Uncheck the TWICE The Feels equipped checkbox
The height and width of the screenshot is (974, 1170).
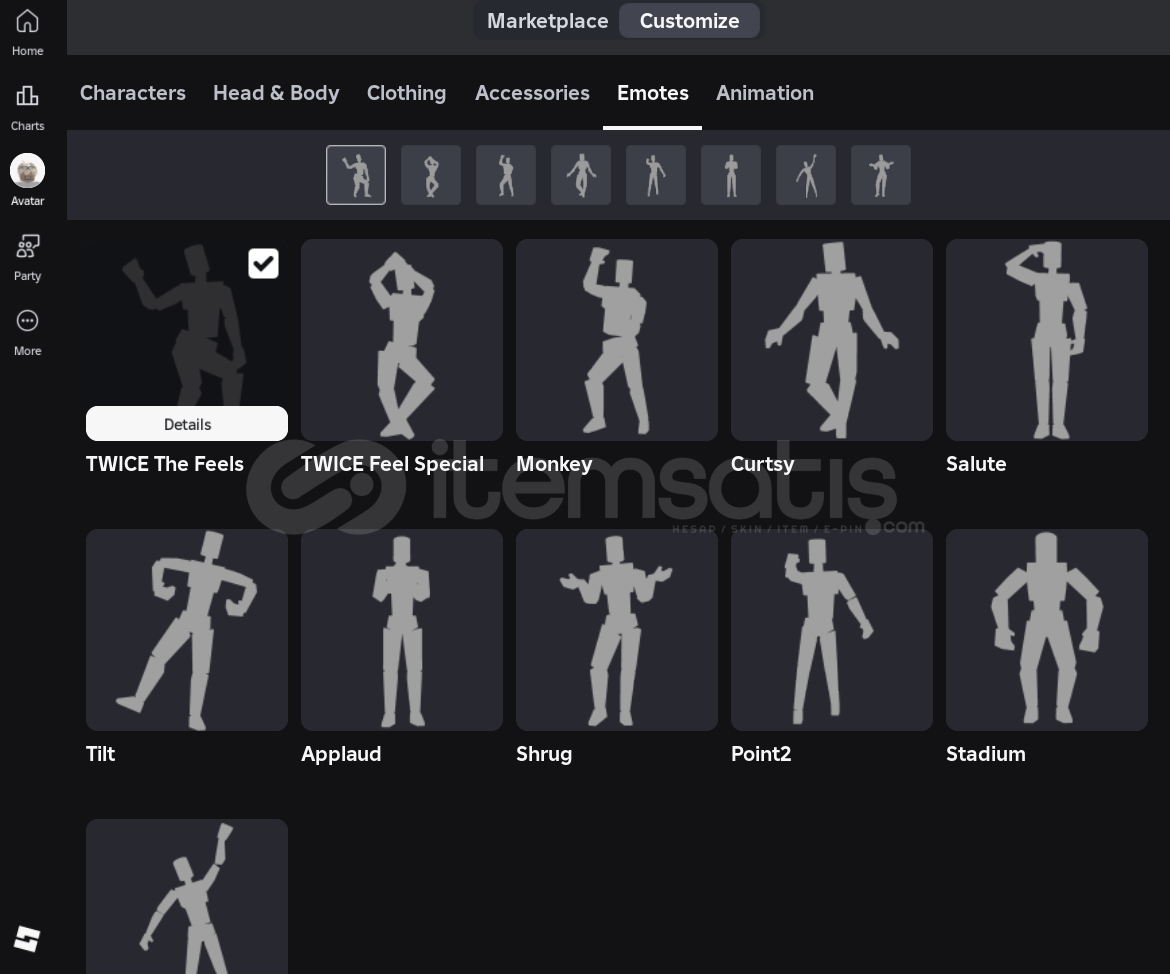[x=263, y=263]
